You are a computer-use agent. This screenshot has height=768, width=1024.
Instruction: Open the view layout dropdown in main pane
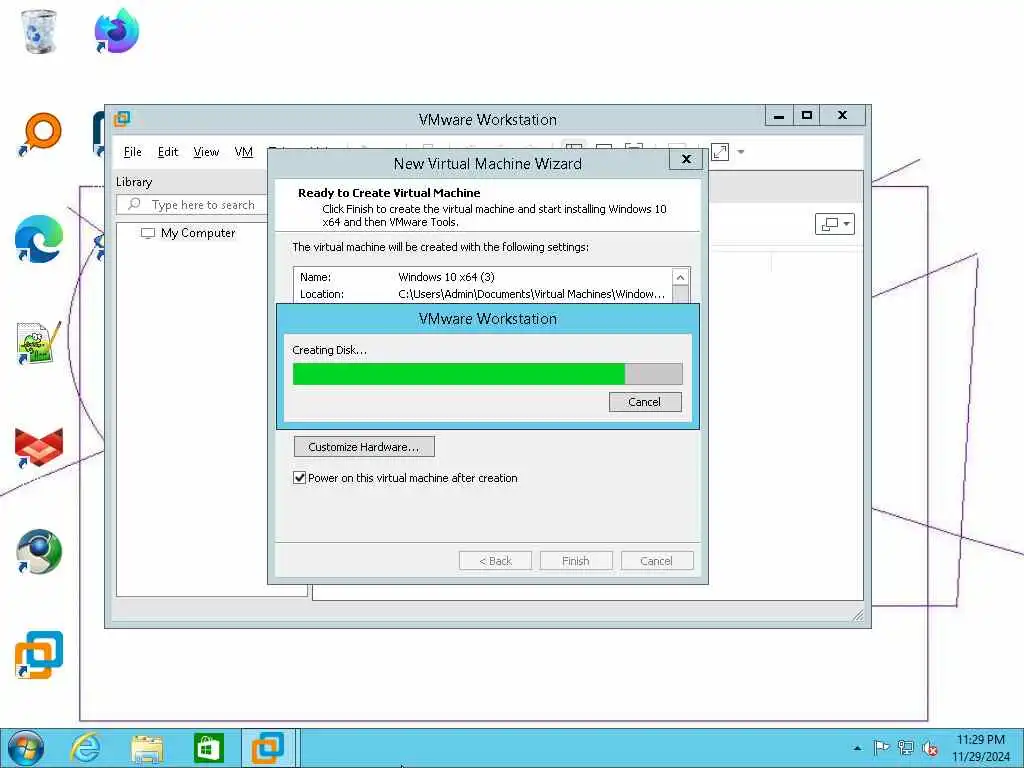point(835,224)
